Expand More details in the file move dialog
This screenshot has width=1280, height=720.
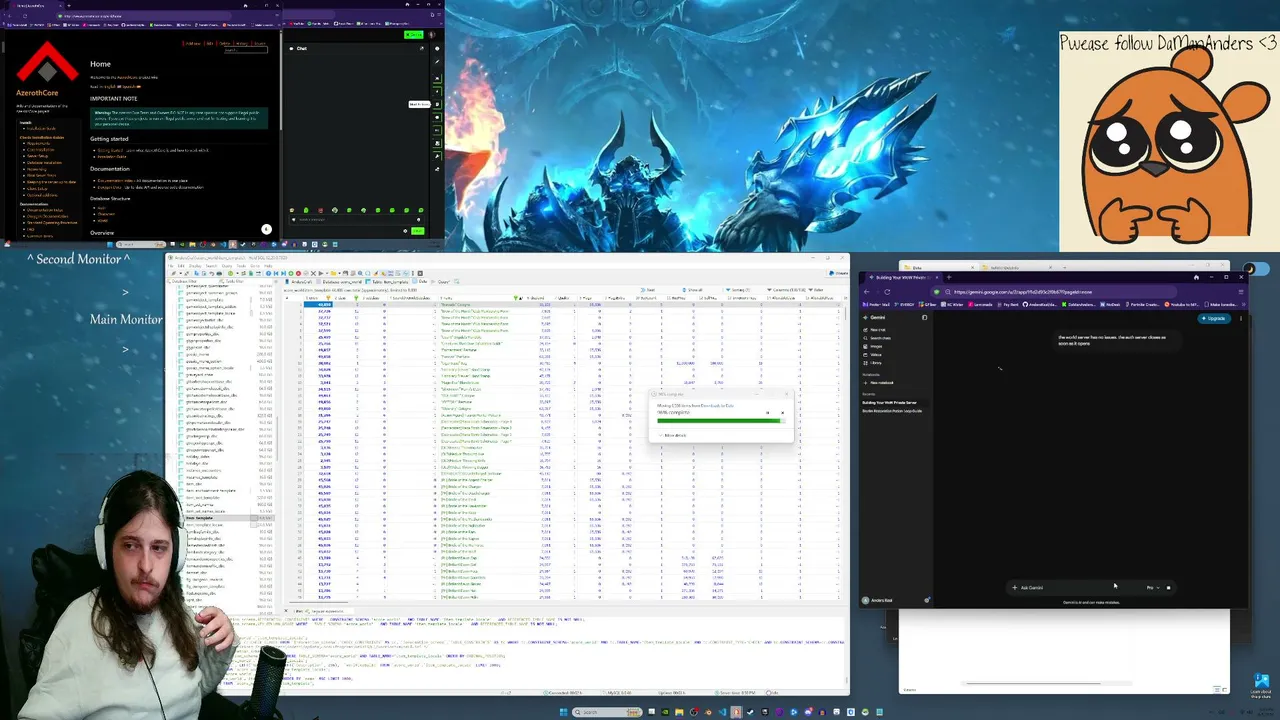(x=673, y=435)
